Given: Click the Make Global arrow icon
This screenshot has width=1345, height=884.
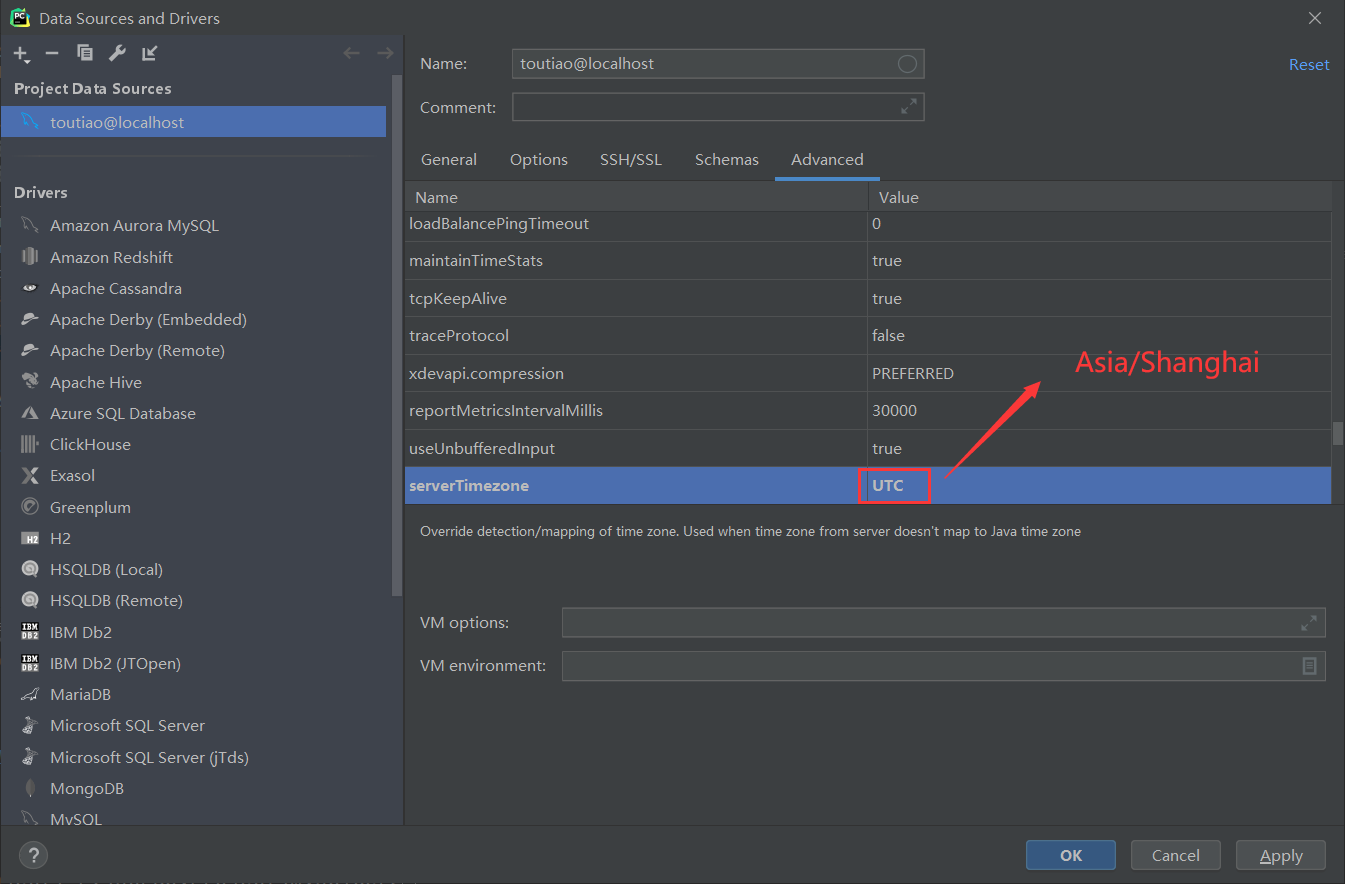Looking at the screenshot, I should pyautogui.click(x=149, y=53).
